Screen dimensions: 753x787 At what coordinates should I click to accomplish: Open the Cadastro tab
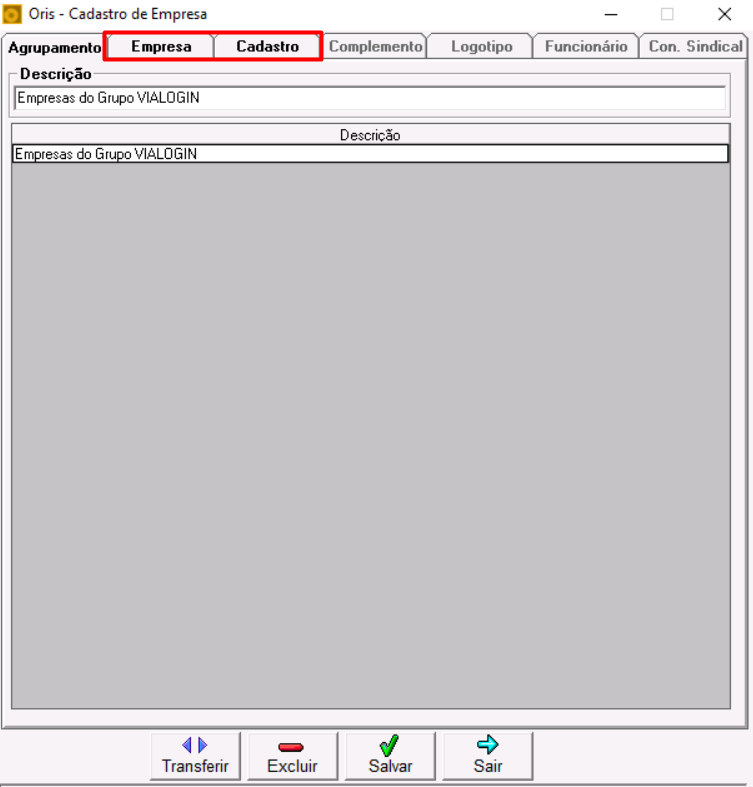[268, 47]
